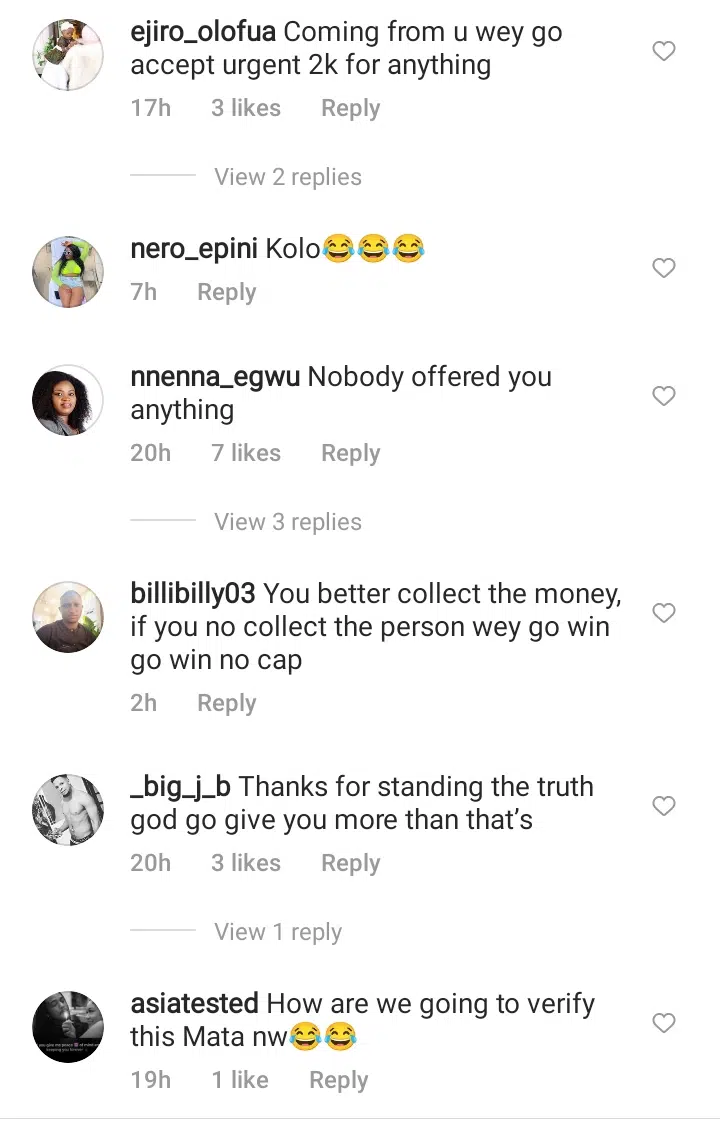Open the asiatested username link

(x=195, y=1003)
